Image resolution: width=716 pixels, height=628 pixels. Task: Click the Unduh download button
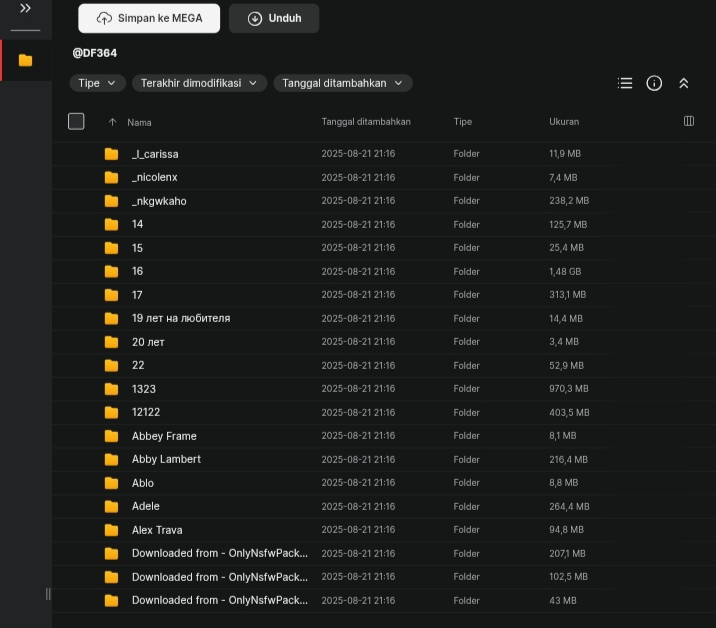tap(274, 18)
